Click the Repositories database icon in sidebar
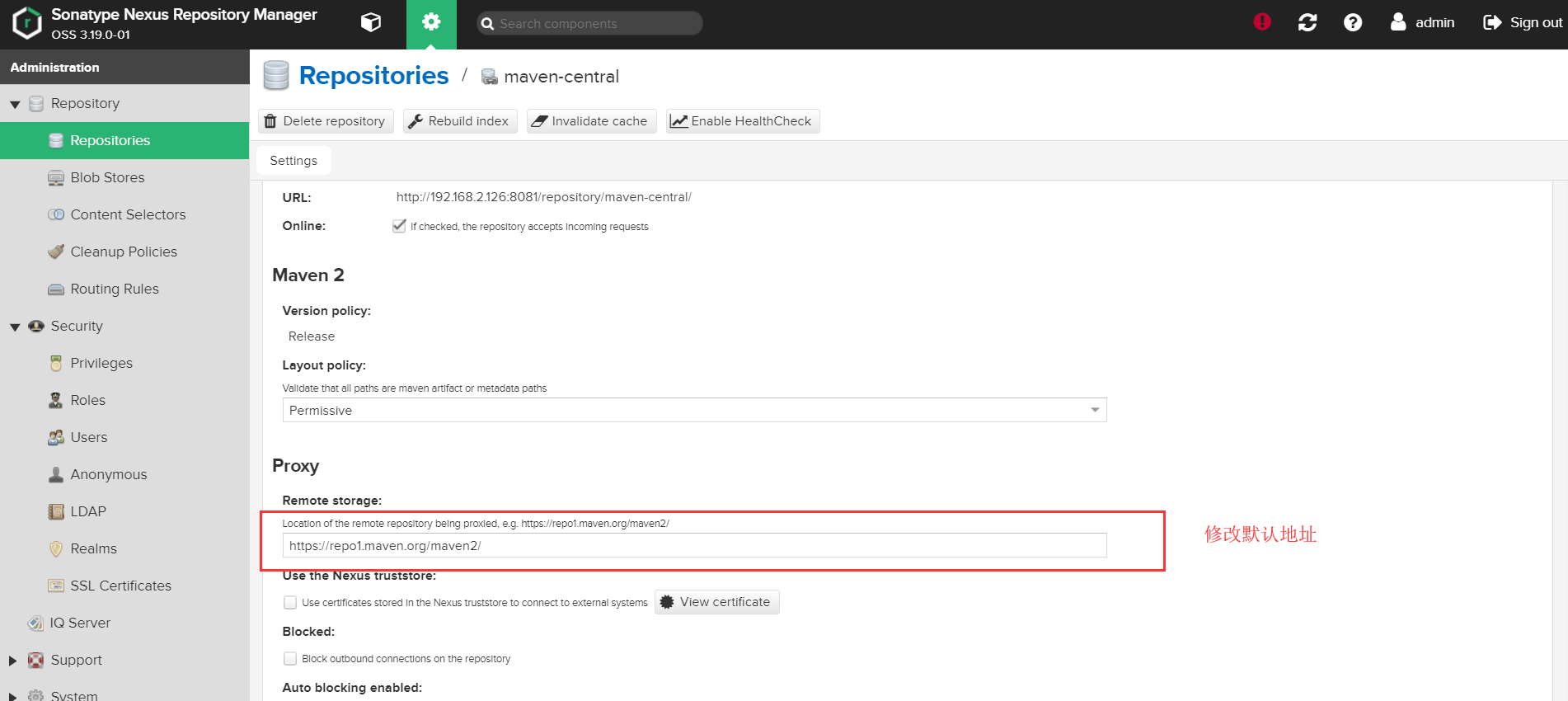 coord(56,140)
